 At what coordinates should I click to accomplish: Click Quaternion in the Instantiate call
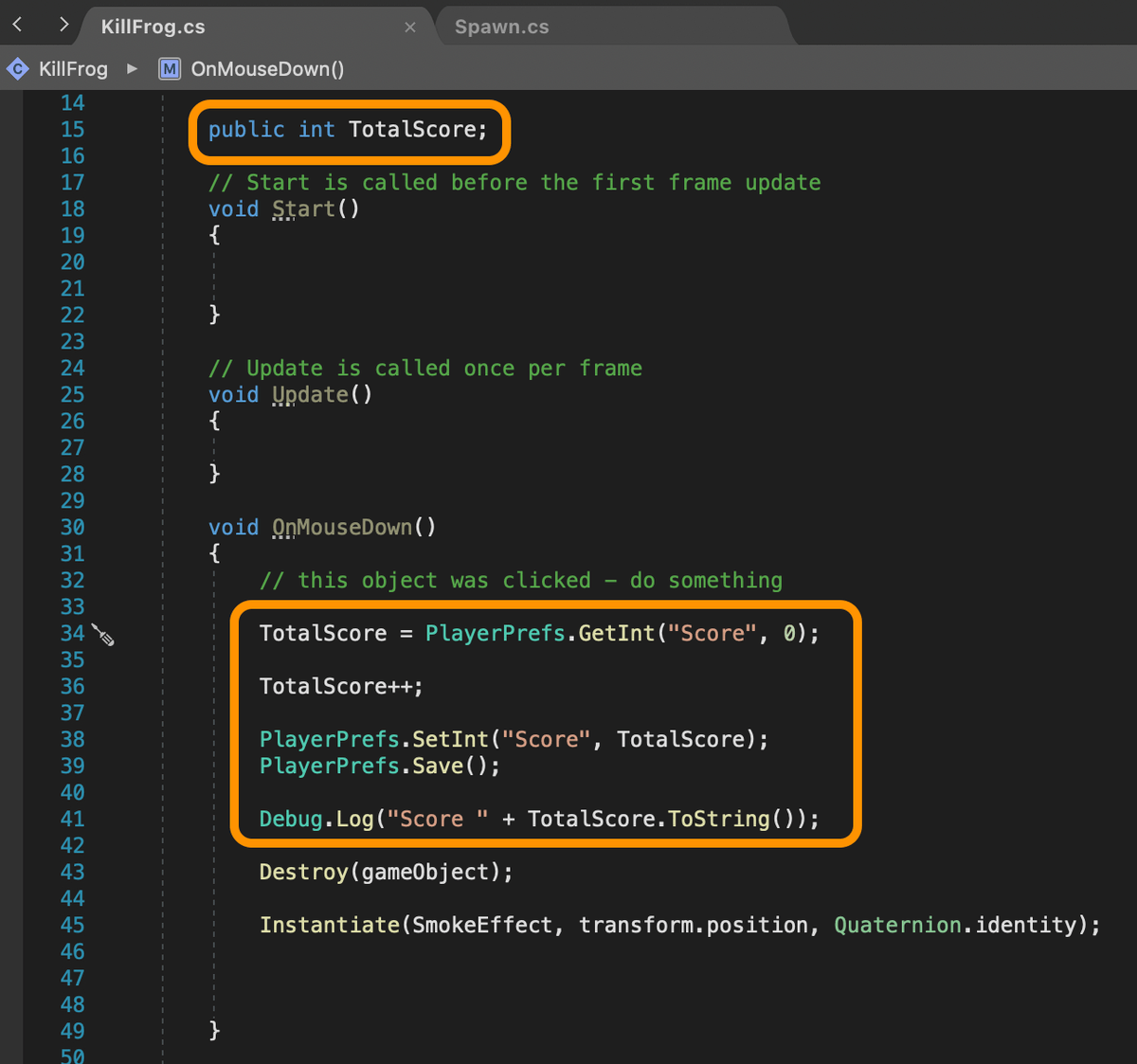point(897,926)
